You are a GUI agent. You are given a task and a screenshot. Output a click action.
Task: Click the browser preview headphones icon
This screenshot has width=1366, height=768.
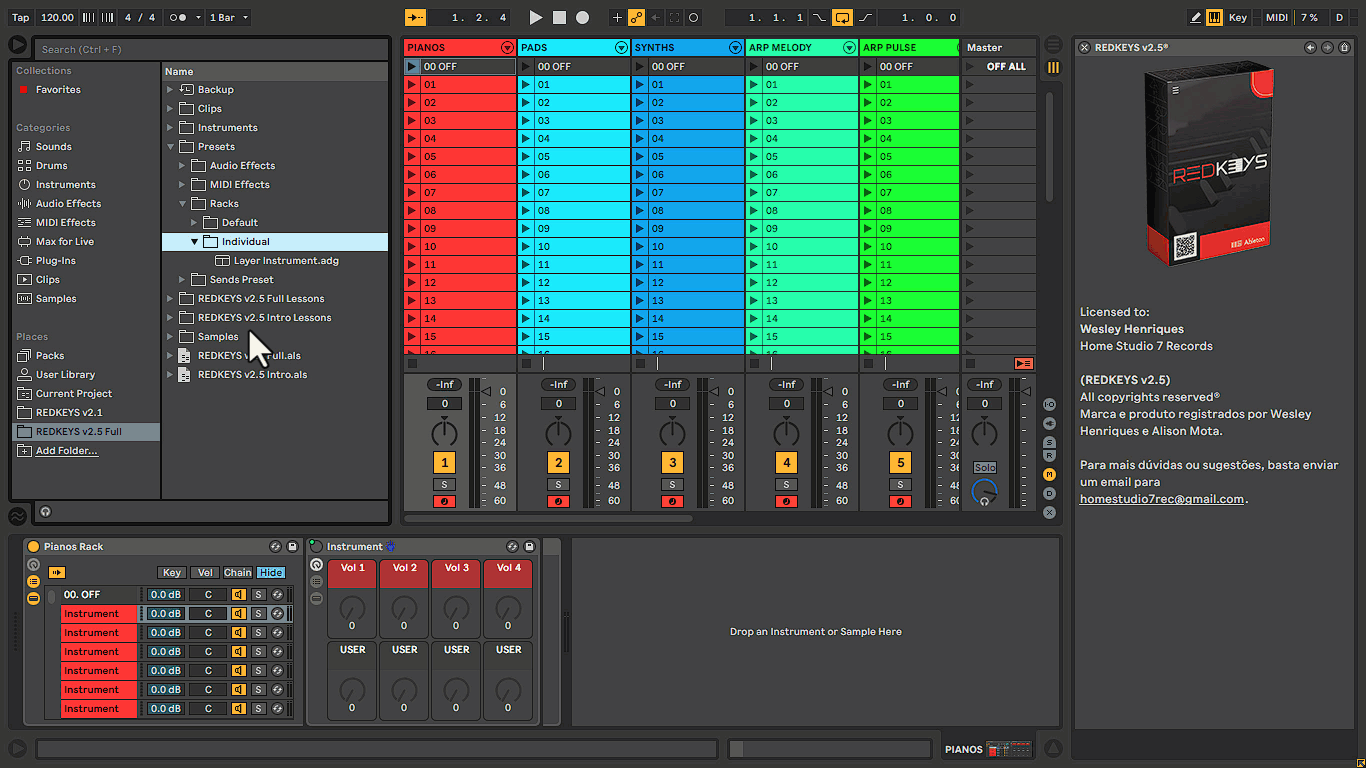click(45, 512)
